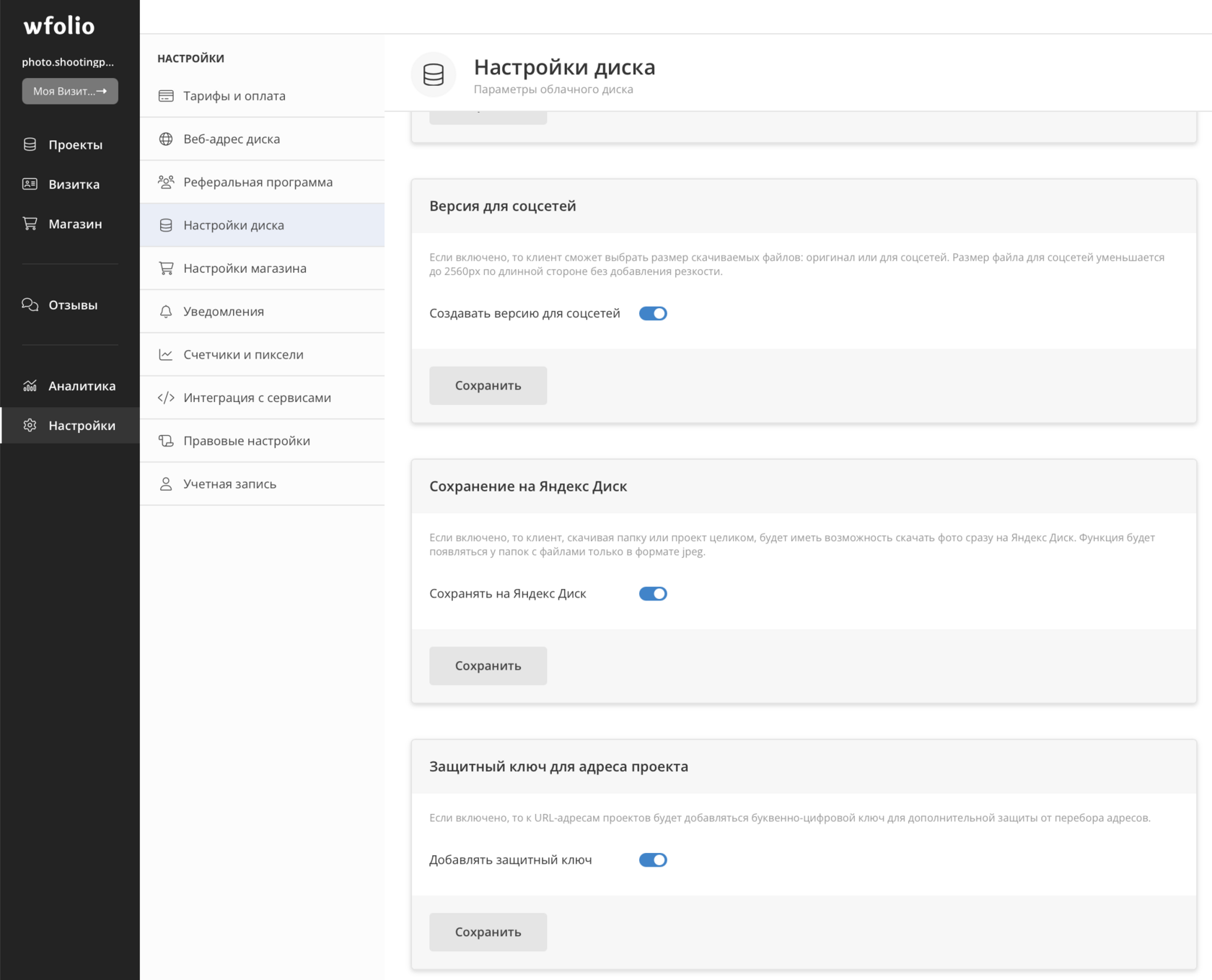
Task: Turn off Добавлять защитный ключ switch
Action: pyautogui.click(x=653, y=859)
